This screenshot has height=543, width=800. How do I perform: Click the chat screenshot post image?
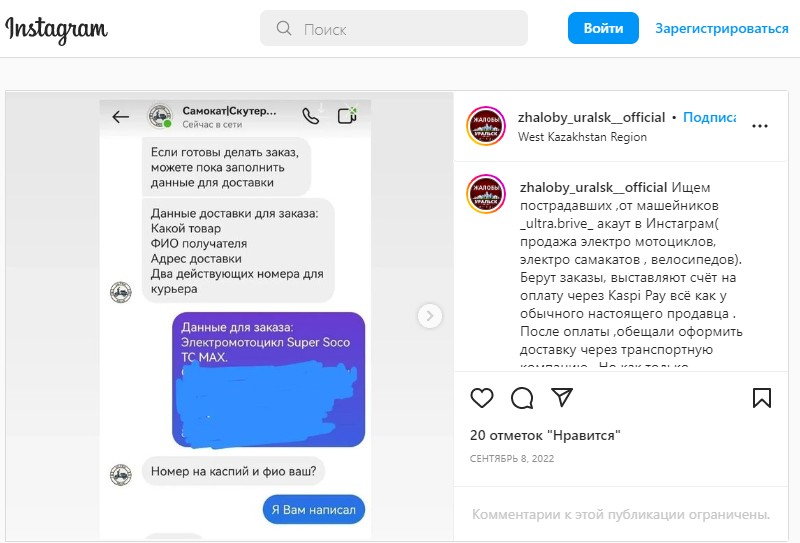[230, 316]
